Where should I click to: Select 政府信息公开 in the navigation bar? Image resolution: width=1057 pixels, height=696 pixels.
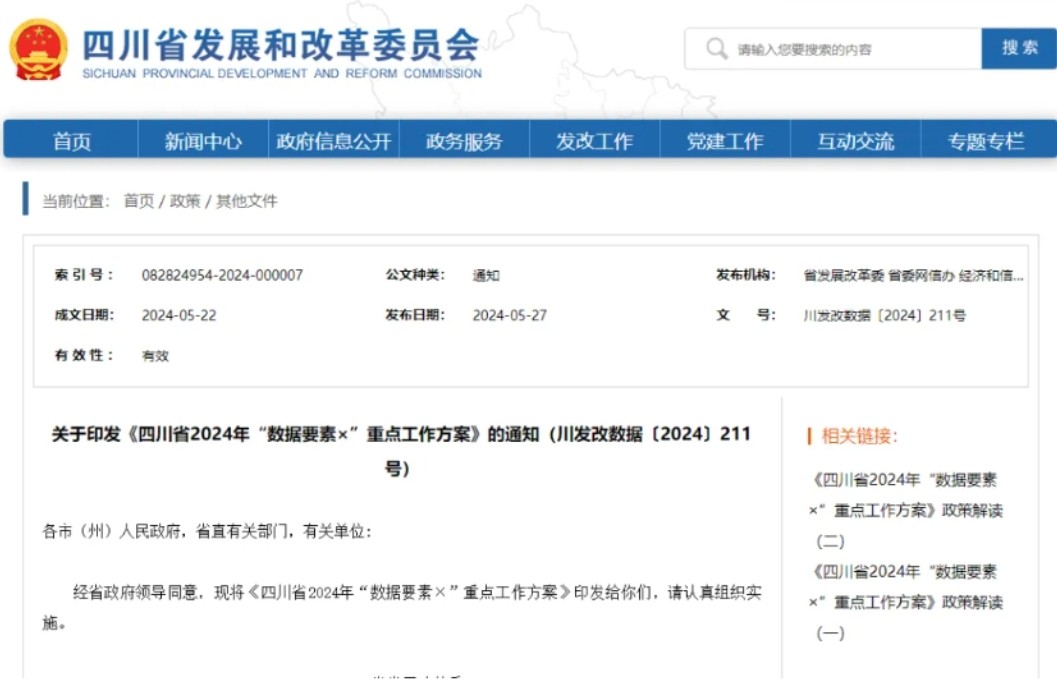[x=334, y=140]
